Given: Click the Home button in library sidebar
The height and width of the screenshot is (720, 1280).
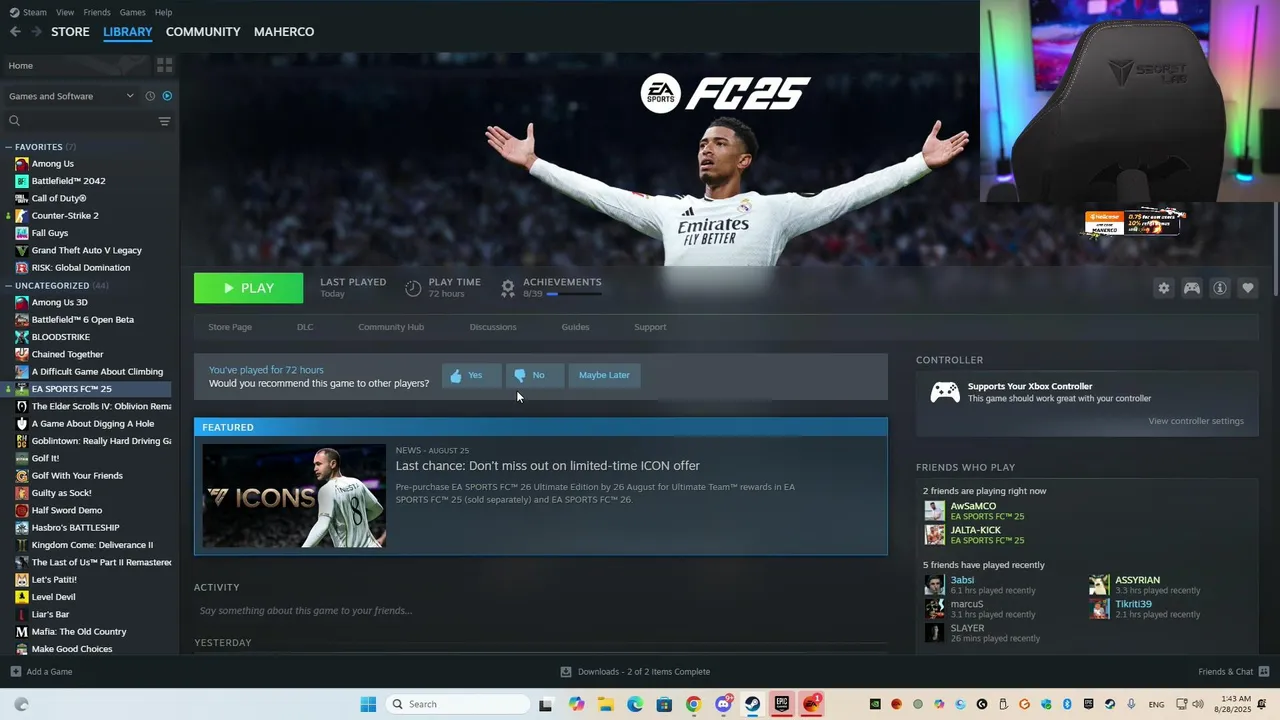Looking at the screenshot, I should pos(76,65).
